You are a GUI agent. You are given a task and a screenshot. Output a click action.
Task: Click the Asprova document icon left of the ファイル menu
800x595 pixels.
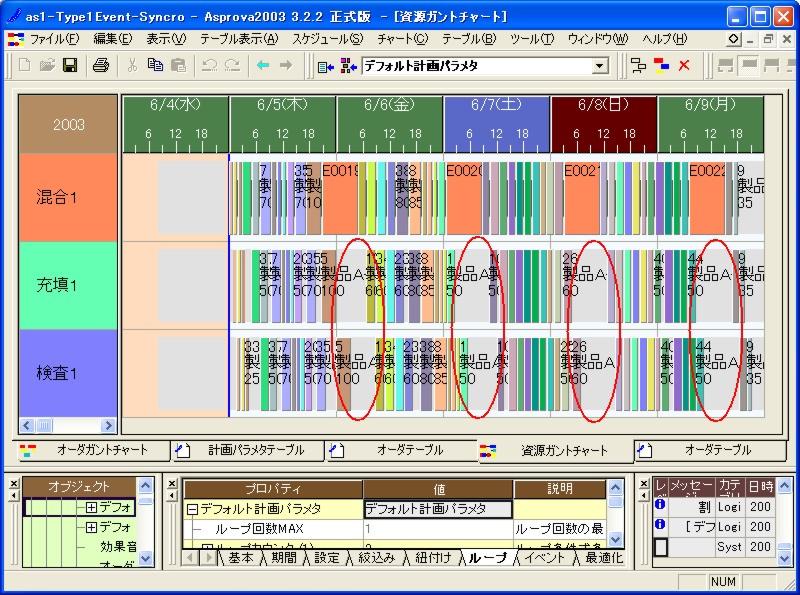coord(16,39)
